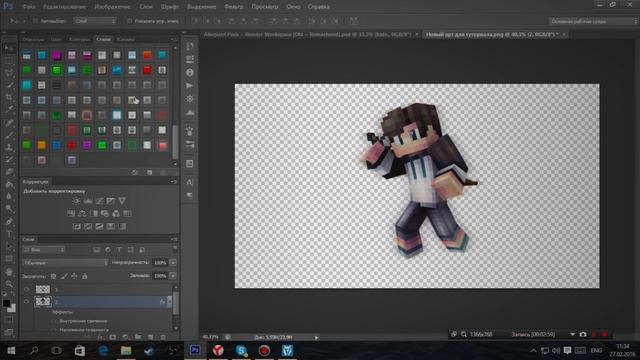Switch to the Новый арт для туториала.png tab
640x360 pixels.
pyautogui.click(x=492, y=35)
